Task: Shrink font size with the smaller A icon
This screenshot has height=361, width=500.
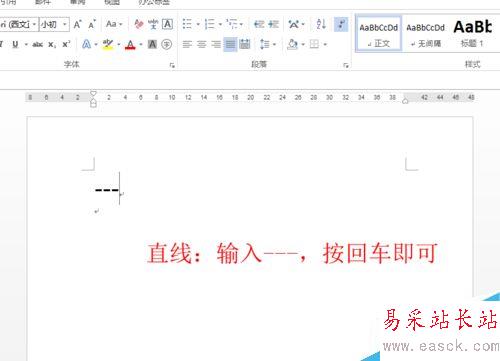Action: [x=92, y=24]
